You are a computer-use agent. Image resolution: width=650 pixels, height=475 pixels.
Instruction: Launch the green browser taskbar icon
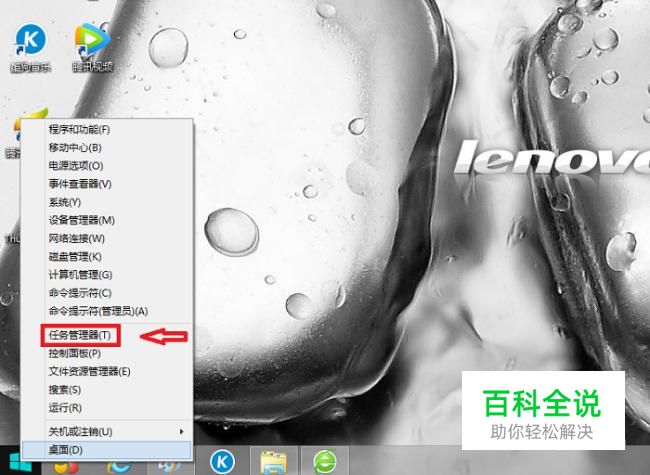point(325,461)
